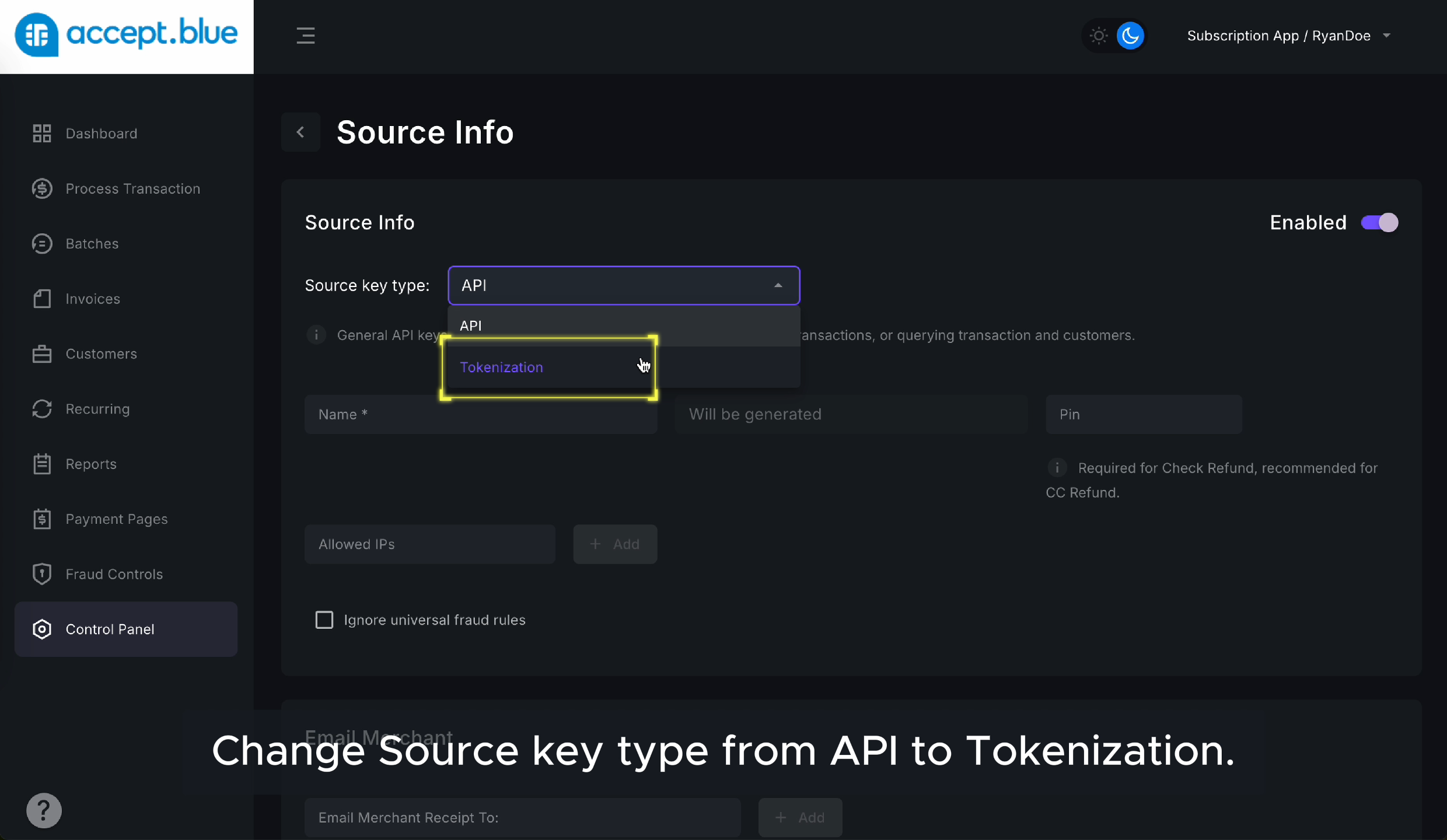Collapse the sidebar with the hamburger icon
Screen dimensions: 1447x840
(306, 35)
